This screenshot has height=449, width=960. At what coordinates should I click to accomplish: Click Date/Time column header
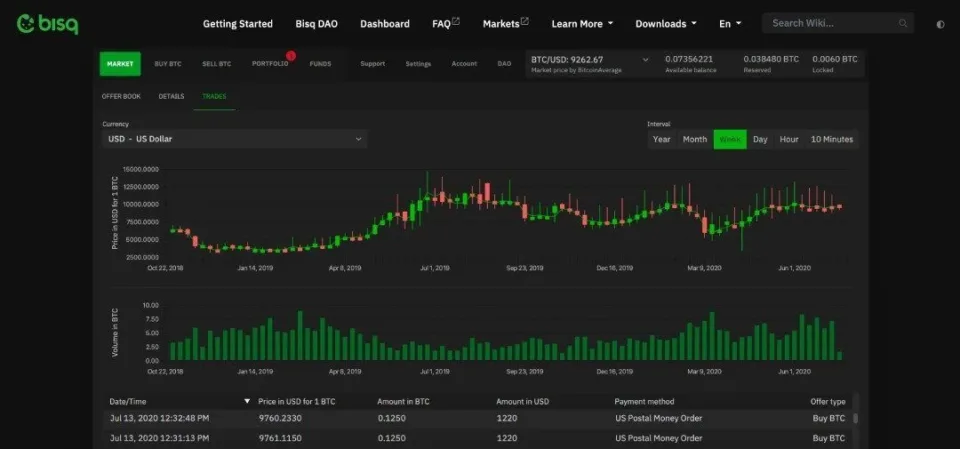click(128, 402)
